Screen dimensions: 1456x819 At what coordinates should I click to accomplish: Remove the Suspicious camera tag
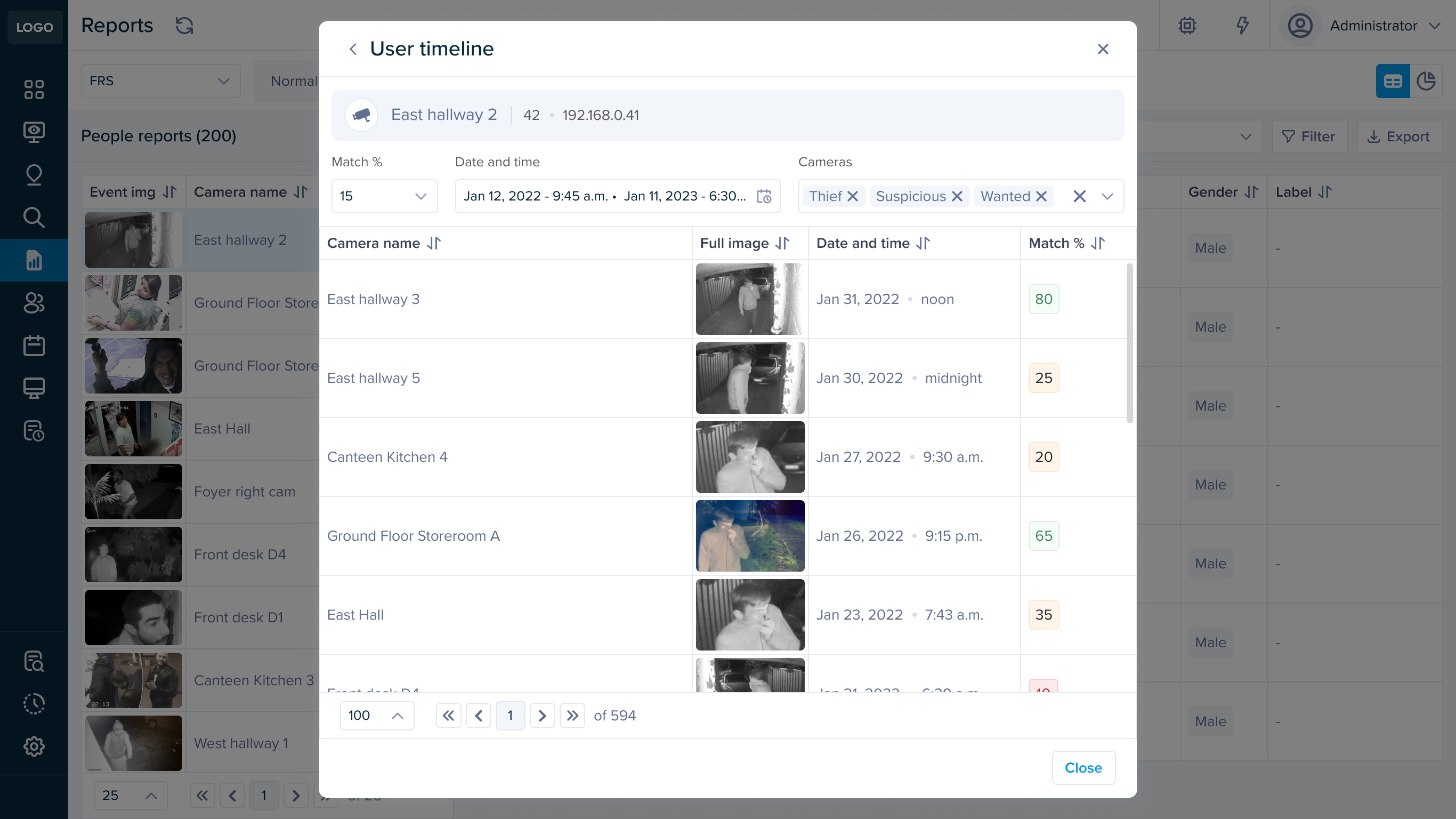pos(957,196)
